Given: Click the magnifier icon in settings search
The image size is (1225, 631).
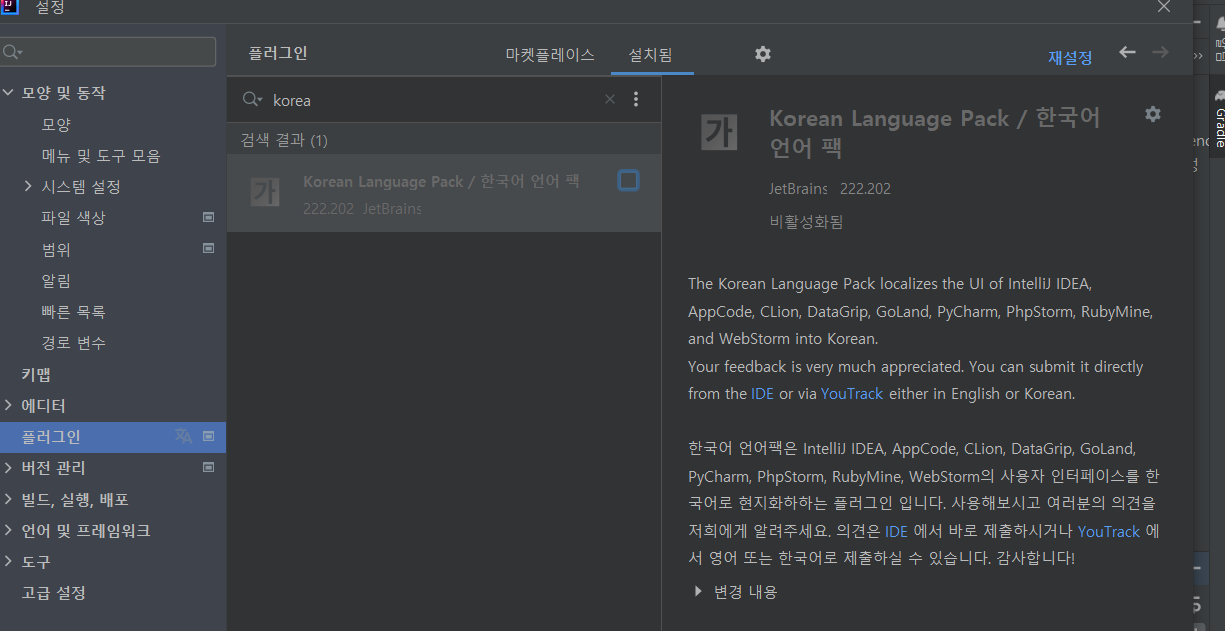Looking at the screenshot, I should point(12,52).
